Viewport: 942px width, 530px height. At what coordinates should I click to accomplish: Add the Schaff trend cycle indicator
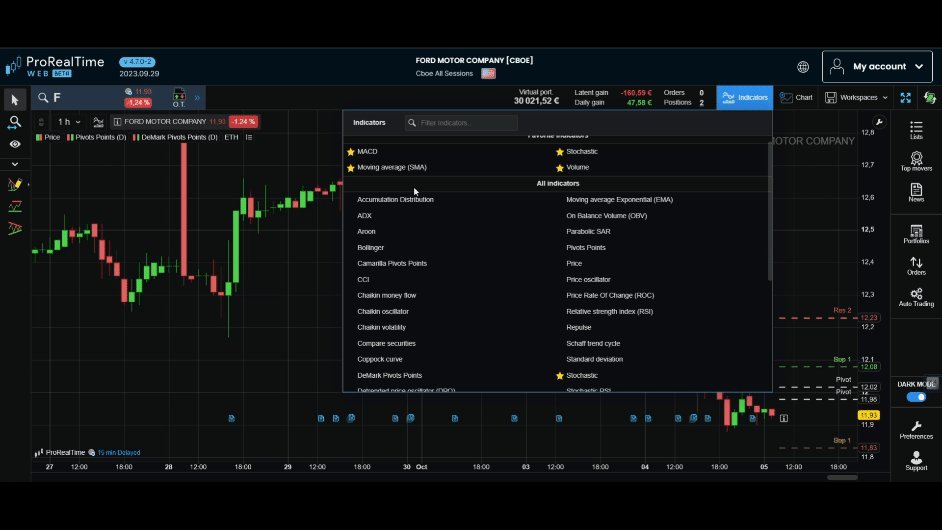pyautogui.click(x=593, y=343)
